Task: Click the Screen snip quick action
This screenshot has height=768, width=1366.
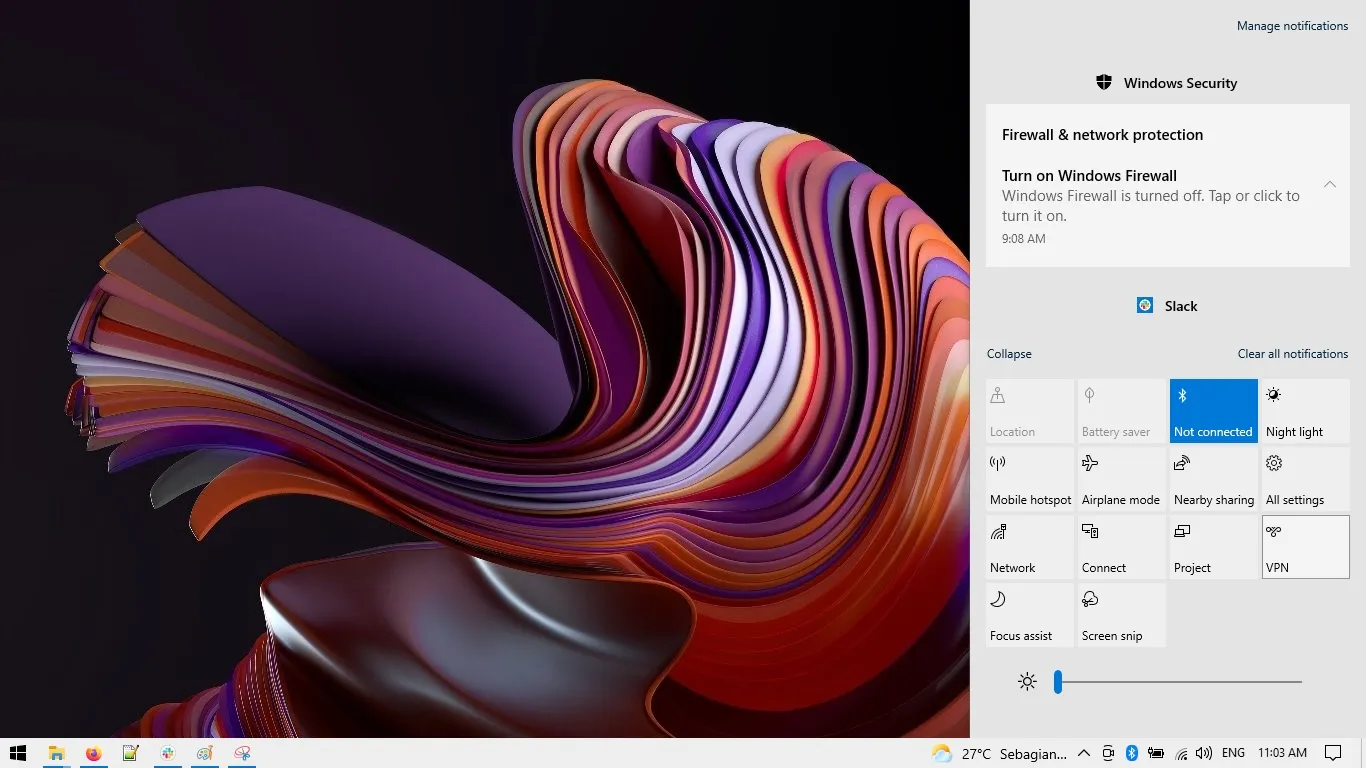Action: pos(1121,615)
